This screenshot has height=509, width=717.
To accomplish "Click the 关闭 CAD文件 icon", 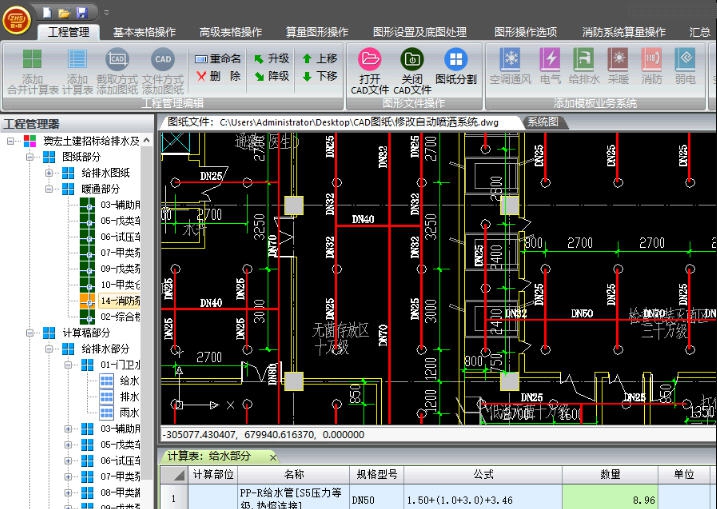I will 411,60.
